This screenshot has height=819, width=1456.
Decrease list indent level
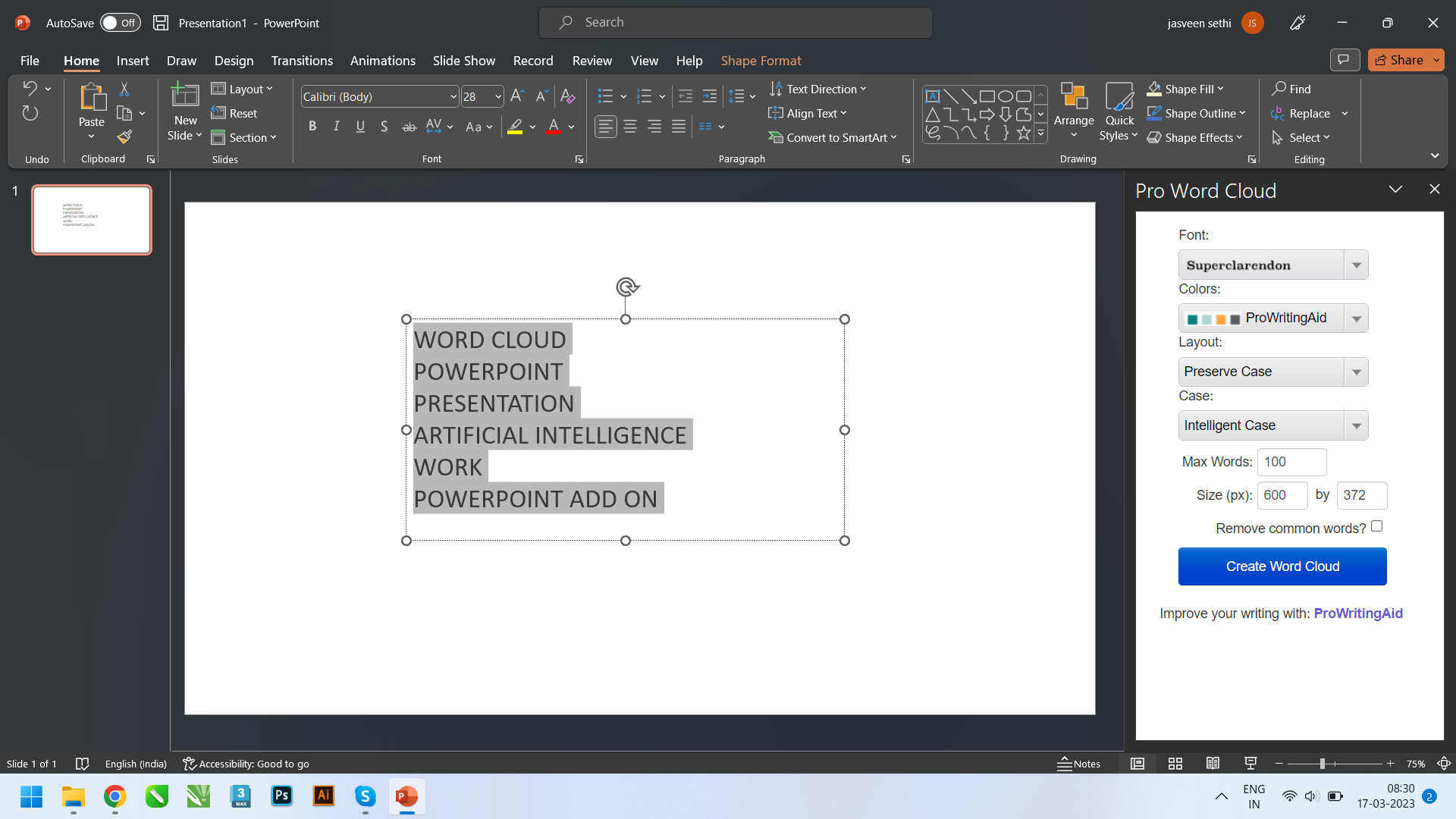pos(686,96)
